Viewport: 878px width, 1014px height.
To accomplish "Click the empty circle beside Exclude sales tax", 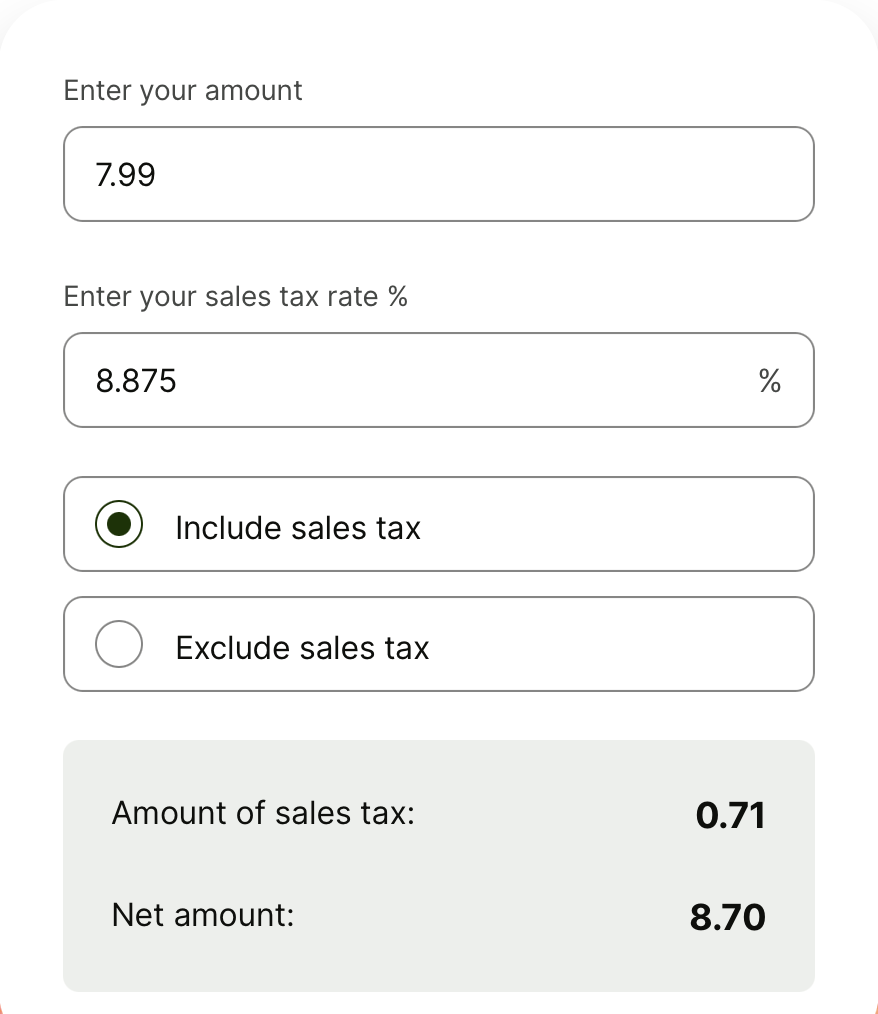I will pyautogui.click(x=119, y=646).
